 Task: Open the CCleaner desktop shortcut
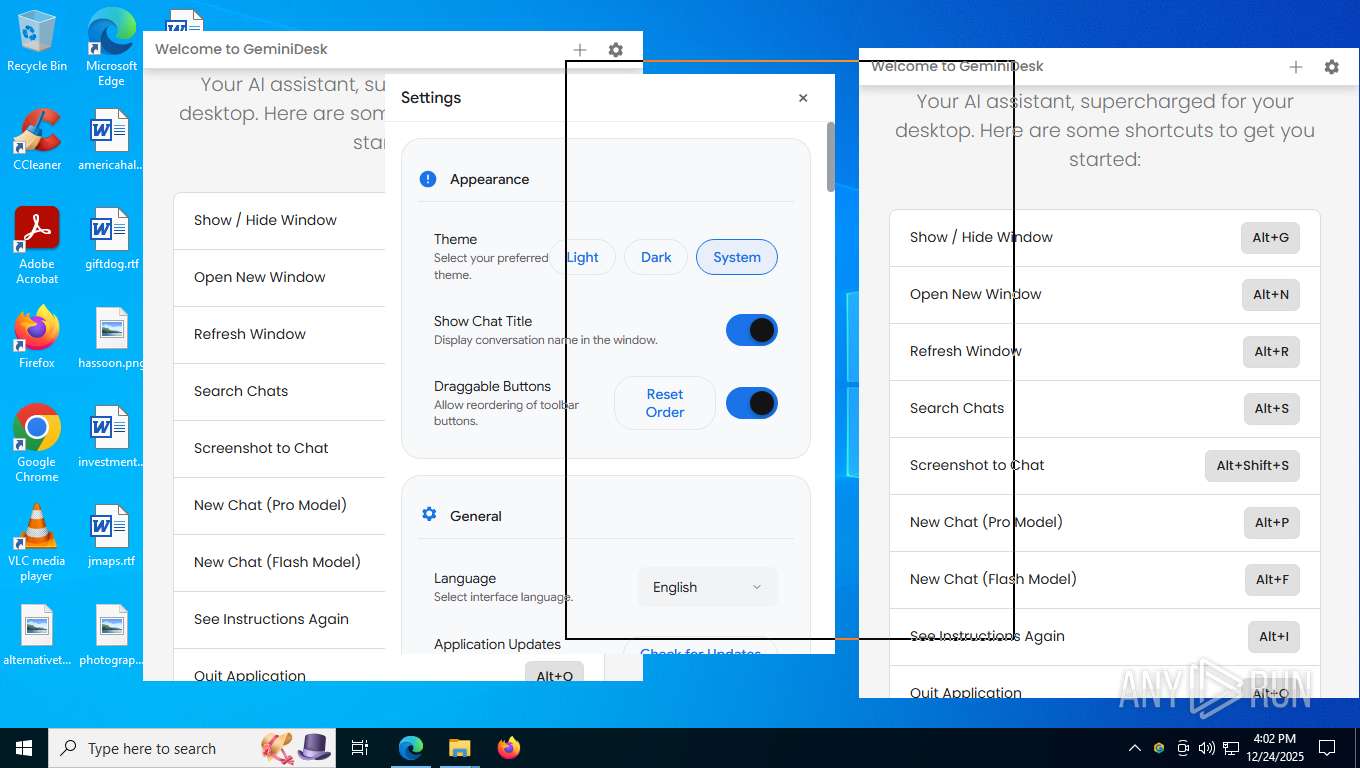tap(37, 140)
